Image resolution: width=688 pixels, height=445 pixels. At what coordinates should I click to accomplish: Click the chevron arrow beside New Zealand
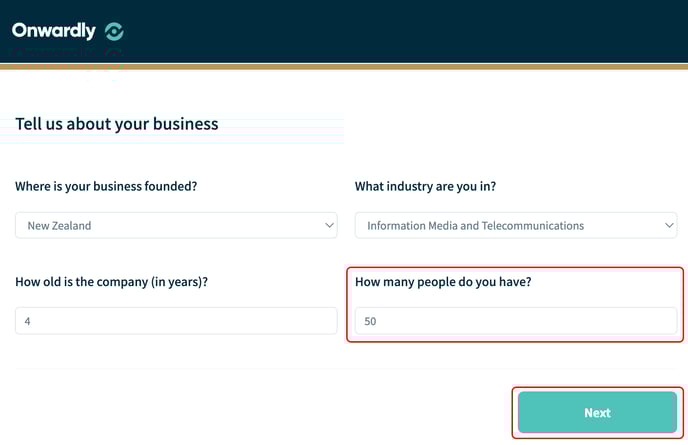click(x=329, y=226)
